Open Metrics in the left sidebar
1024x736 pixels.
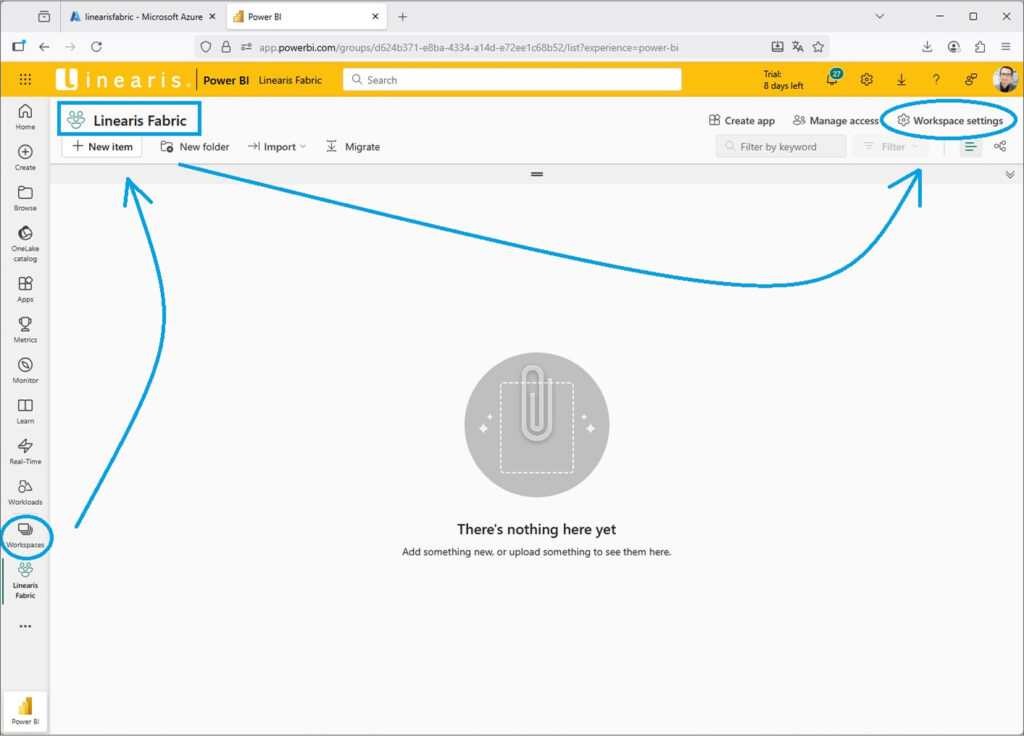pos(25,330)
